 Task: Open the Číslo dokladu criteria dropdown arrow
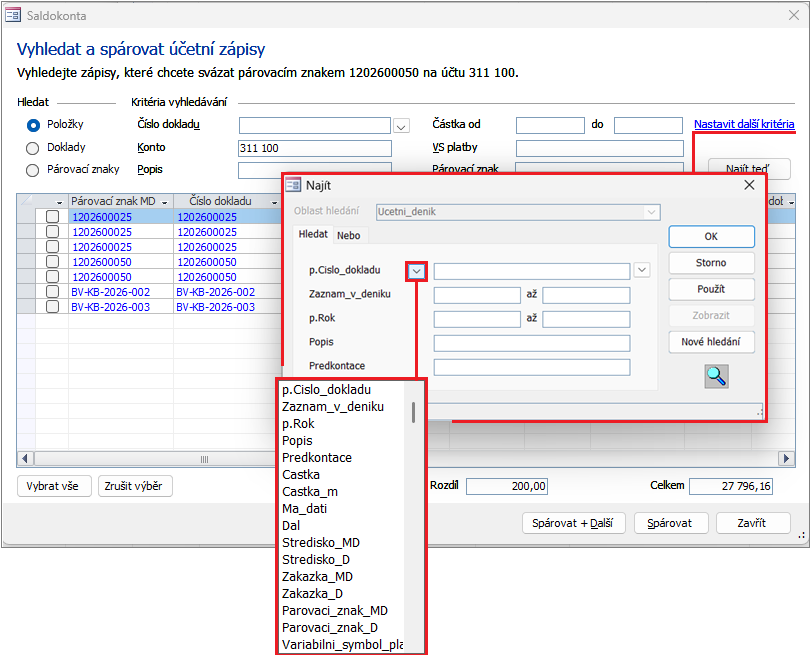[401, 126]
